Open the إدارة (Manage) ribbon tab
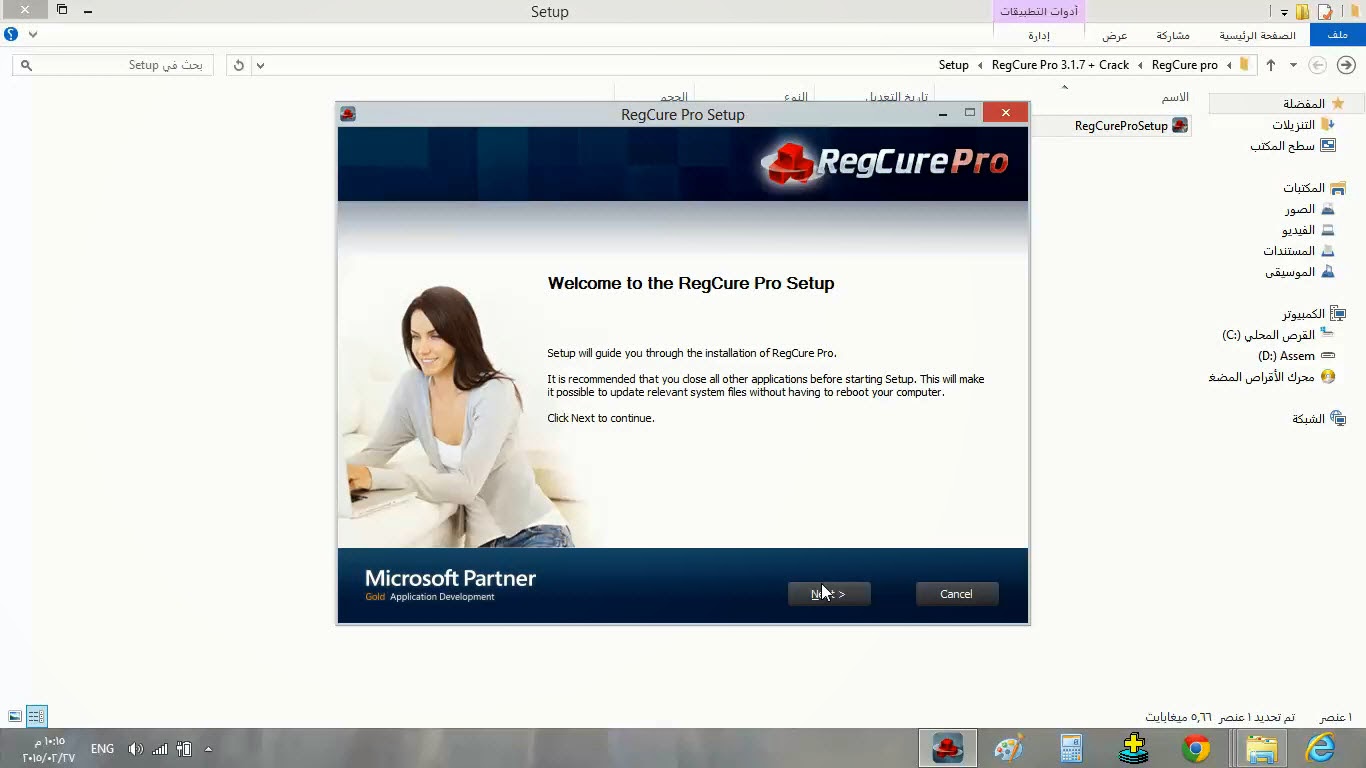The width and height of the screenshot is (1366, 768). (x=1039, y=35)
